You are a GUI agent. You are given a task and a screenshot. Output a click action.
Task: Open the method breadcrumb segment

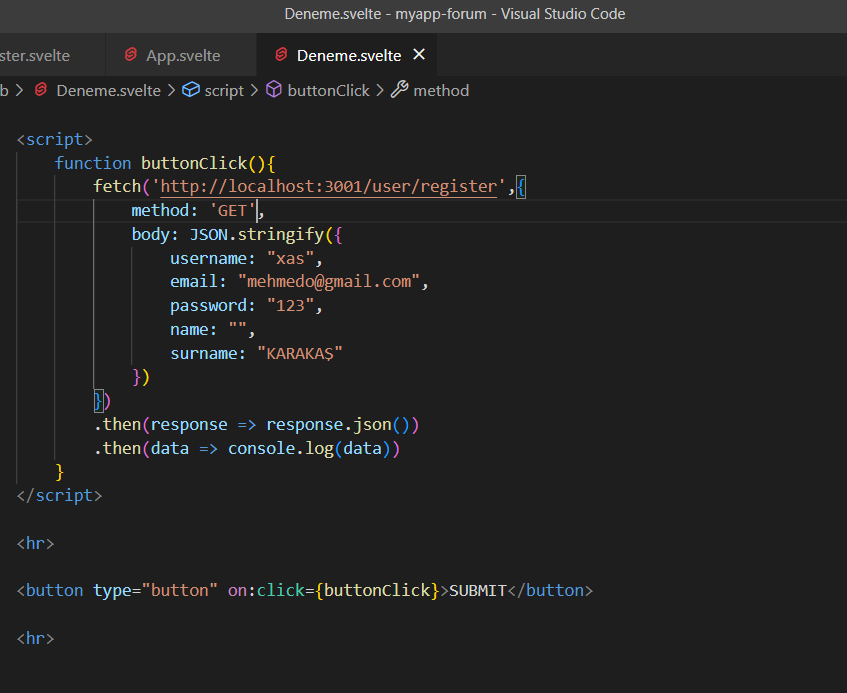pos(441,90)
